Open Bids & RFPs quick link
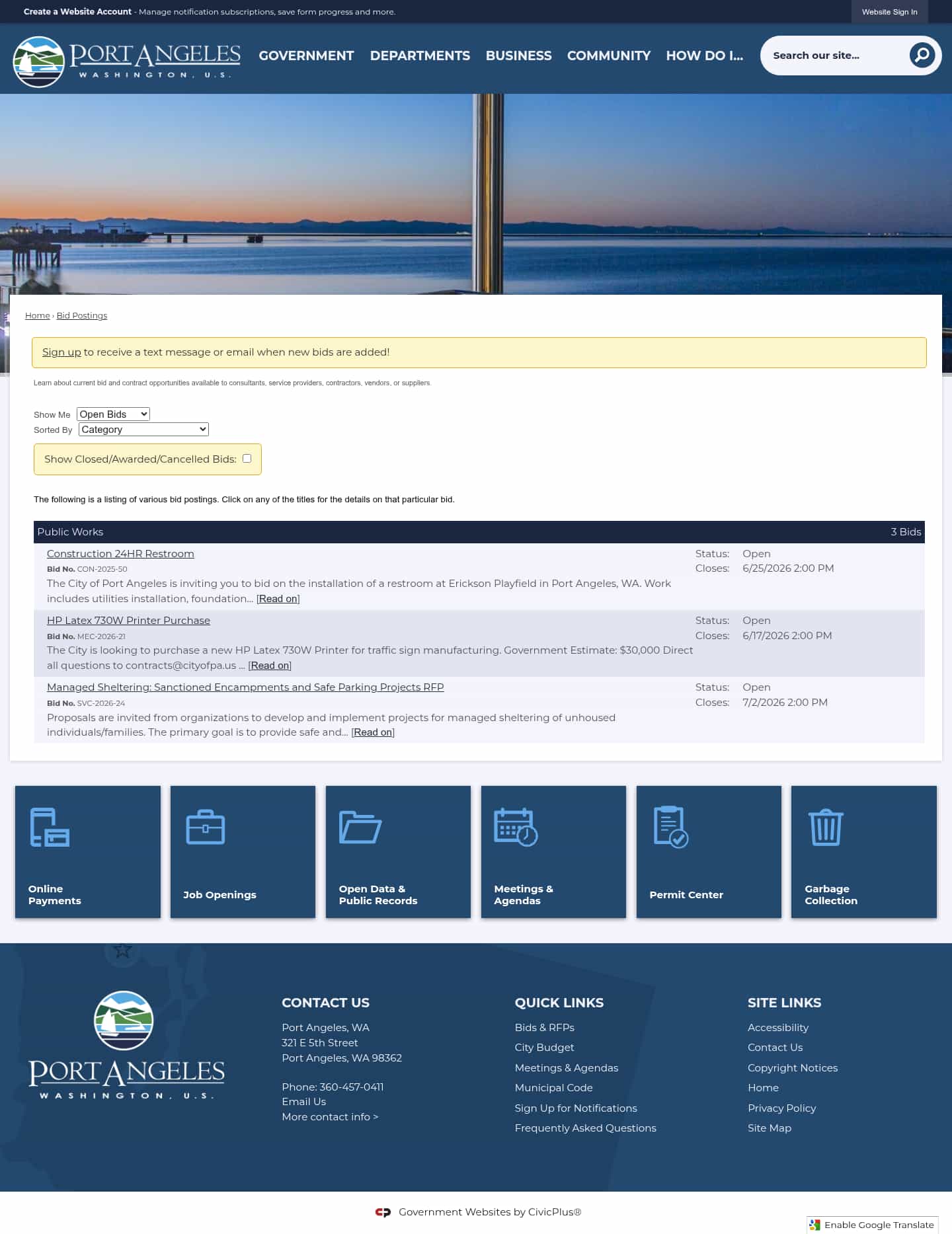952x1234 pixels. pyautogui.click(x=545, y=1028)
